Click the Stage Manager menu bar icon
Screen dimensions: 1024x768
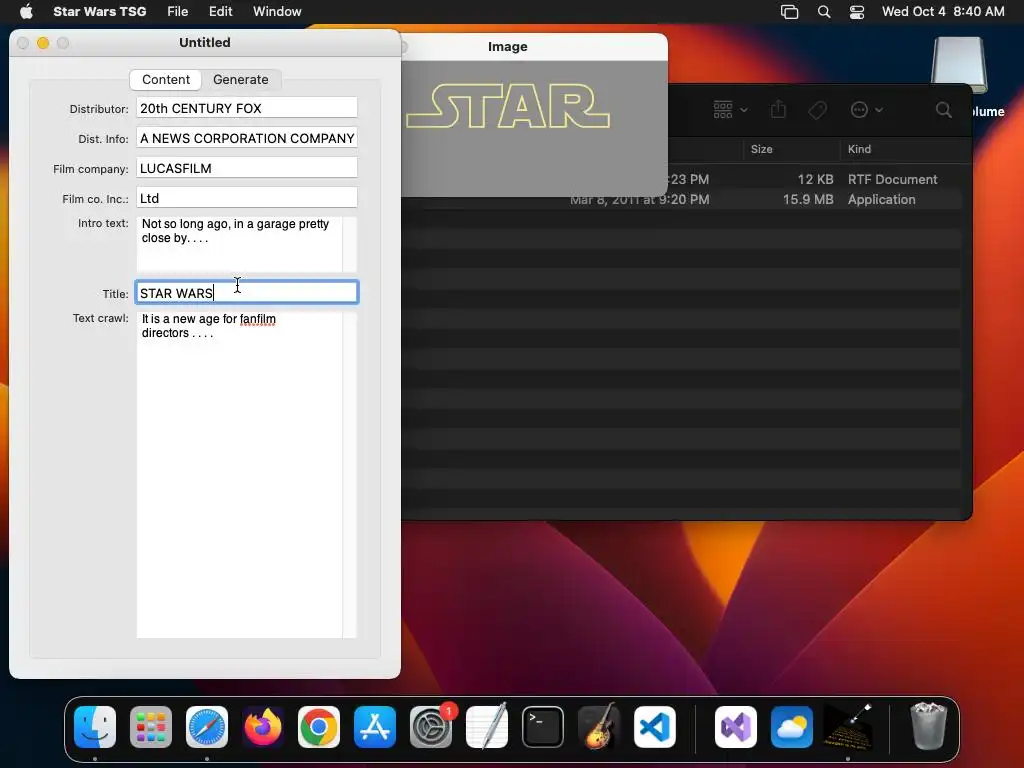[x=790, y=12]
